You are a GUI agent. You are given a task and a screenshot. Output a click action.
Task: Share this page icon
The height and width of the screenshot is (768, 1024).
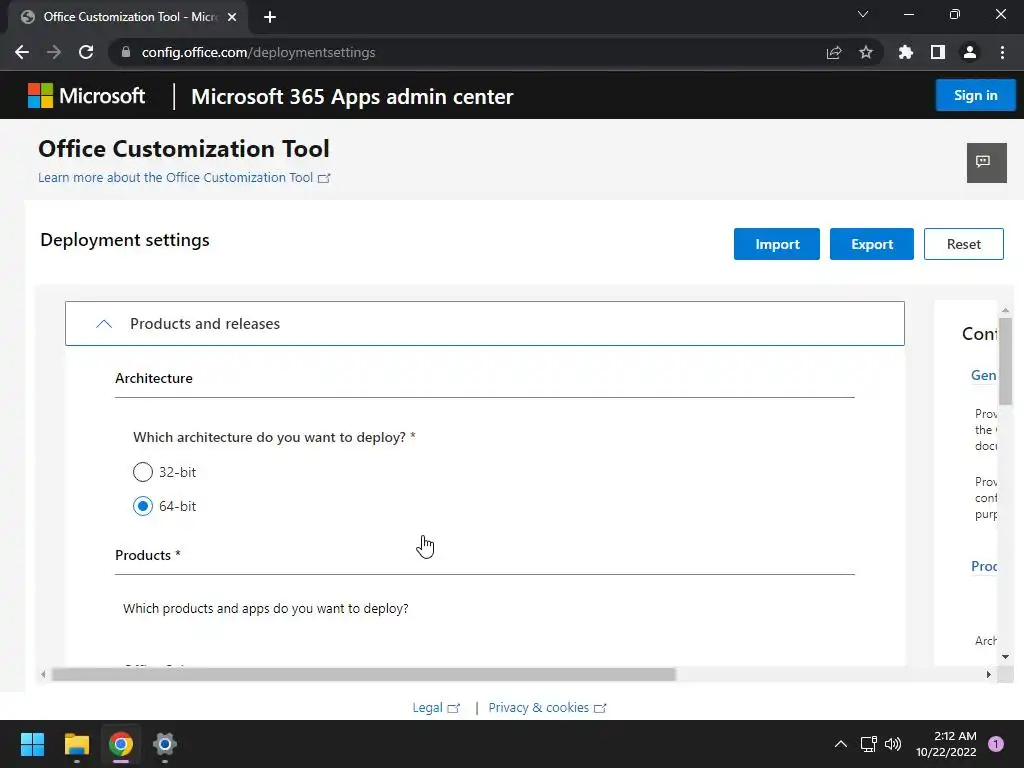click(x=834, y=52)
